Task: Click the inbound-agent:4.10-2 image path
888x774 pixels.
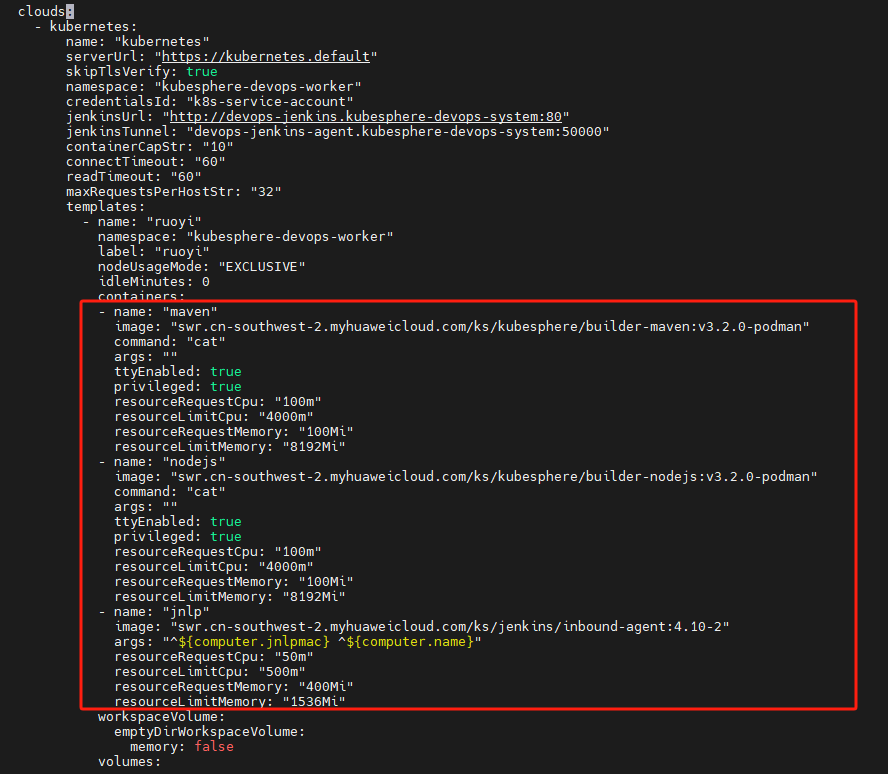Action: [450, 627]
